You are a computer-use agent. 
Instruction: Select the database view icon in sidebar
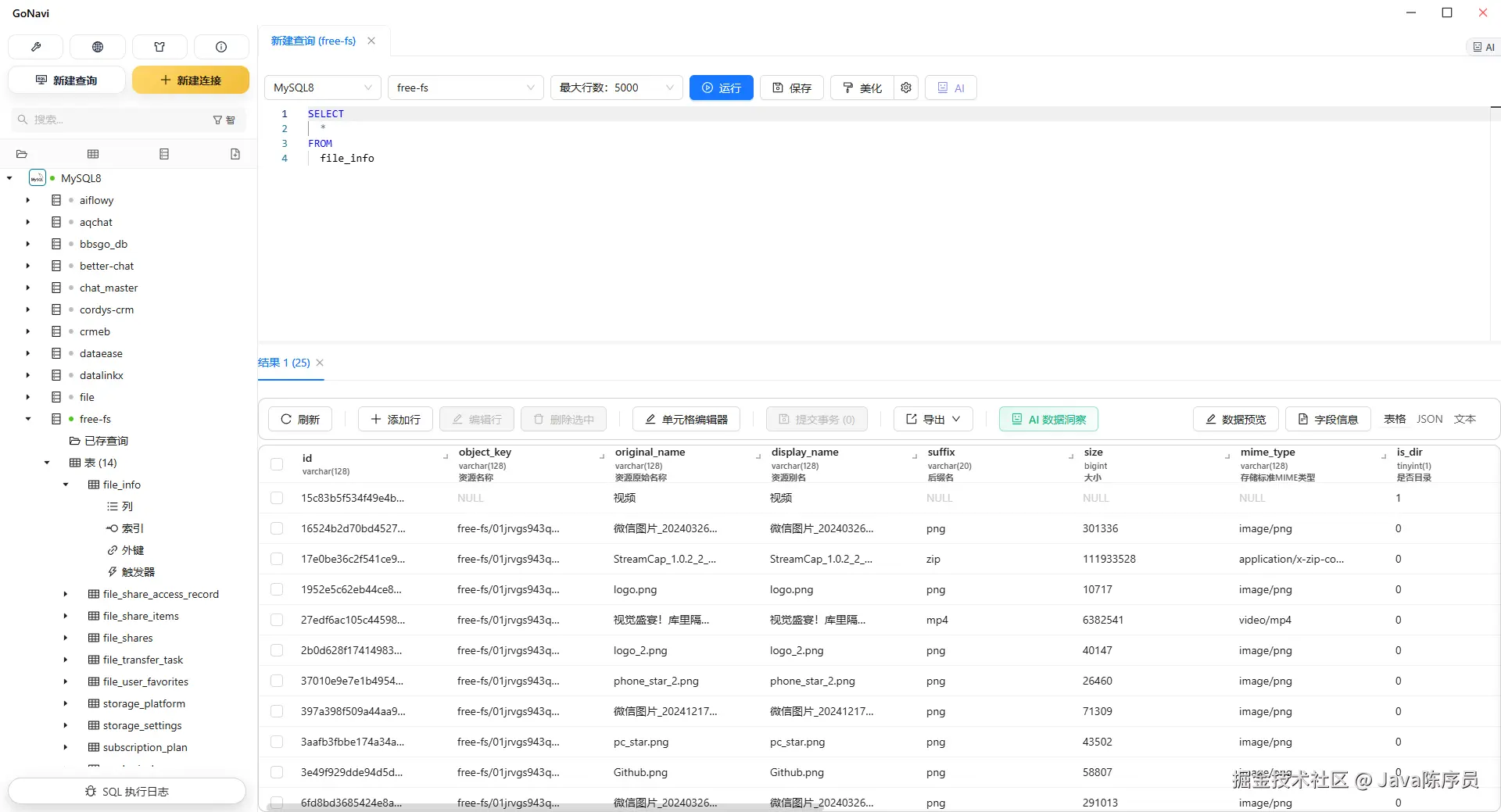(164, 154)
